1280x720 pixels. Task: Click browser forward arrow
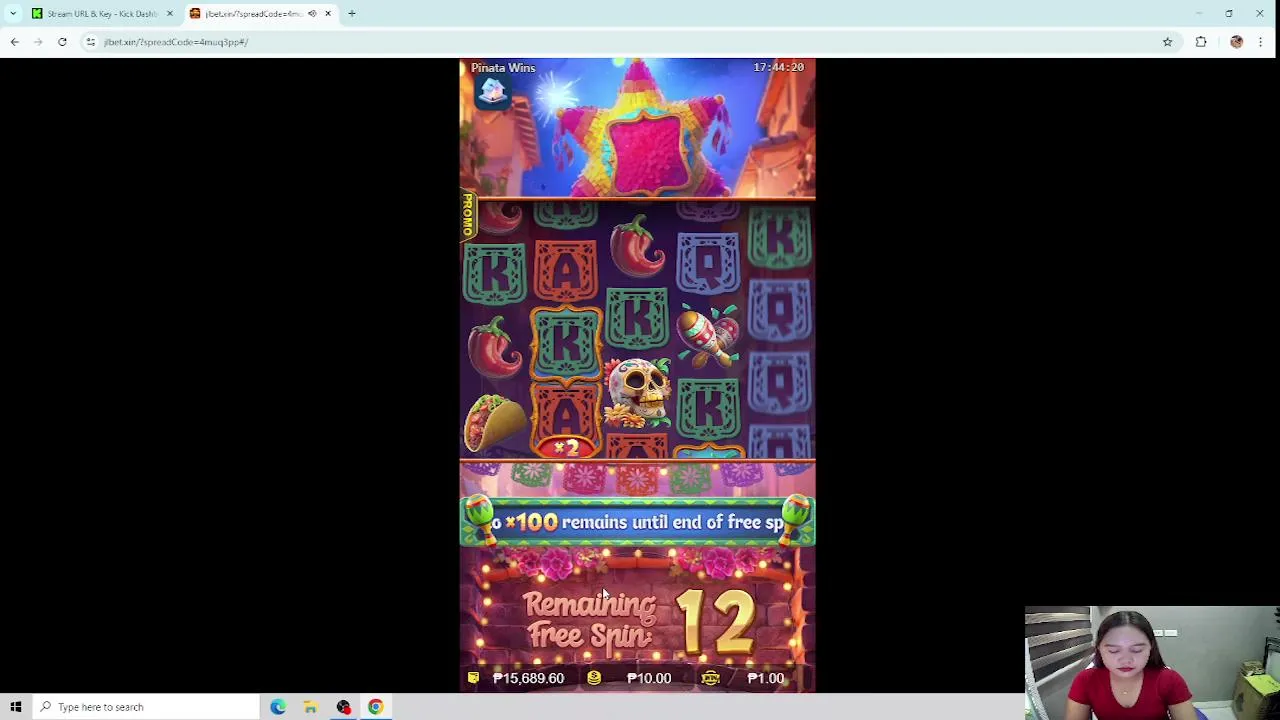click(x=38, y=42)
